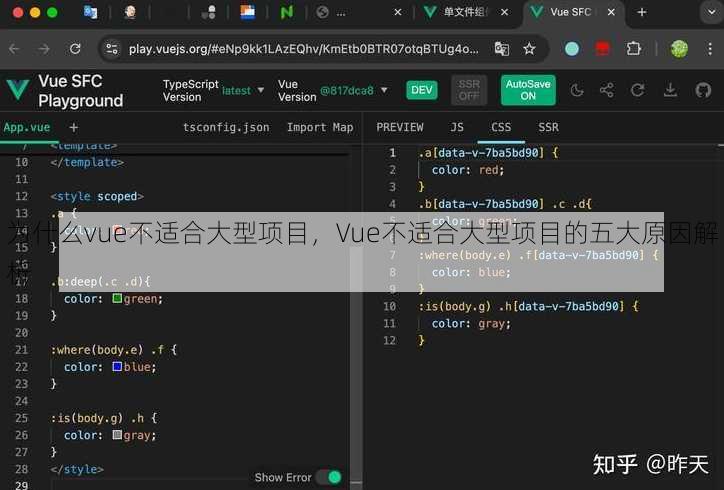Viewport: 724px width, 490px height.
Task: Click ':is(body.g) .h[data-v-7ba5bd90]' in CSS output
Action: pyautogui.click(x=521, y=306)
